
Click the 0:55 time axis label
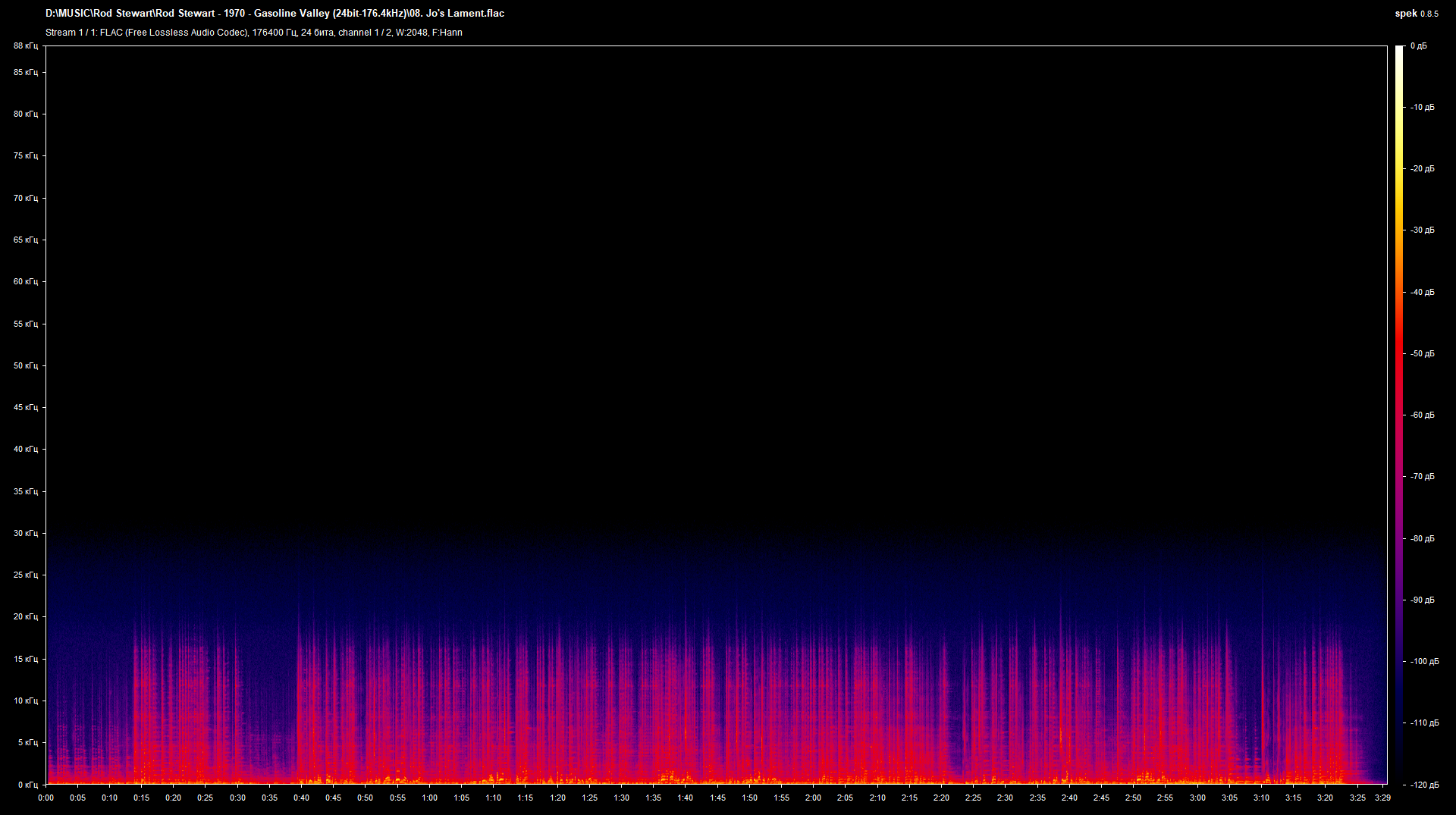(x=397, y=798)
